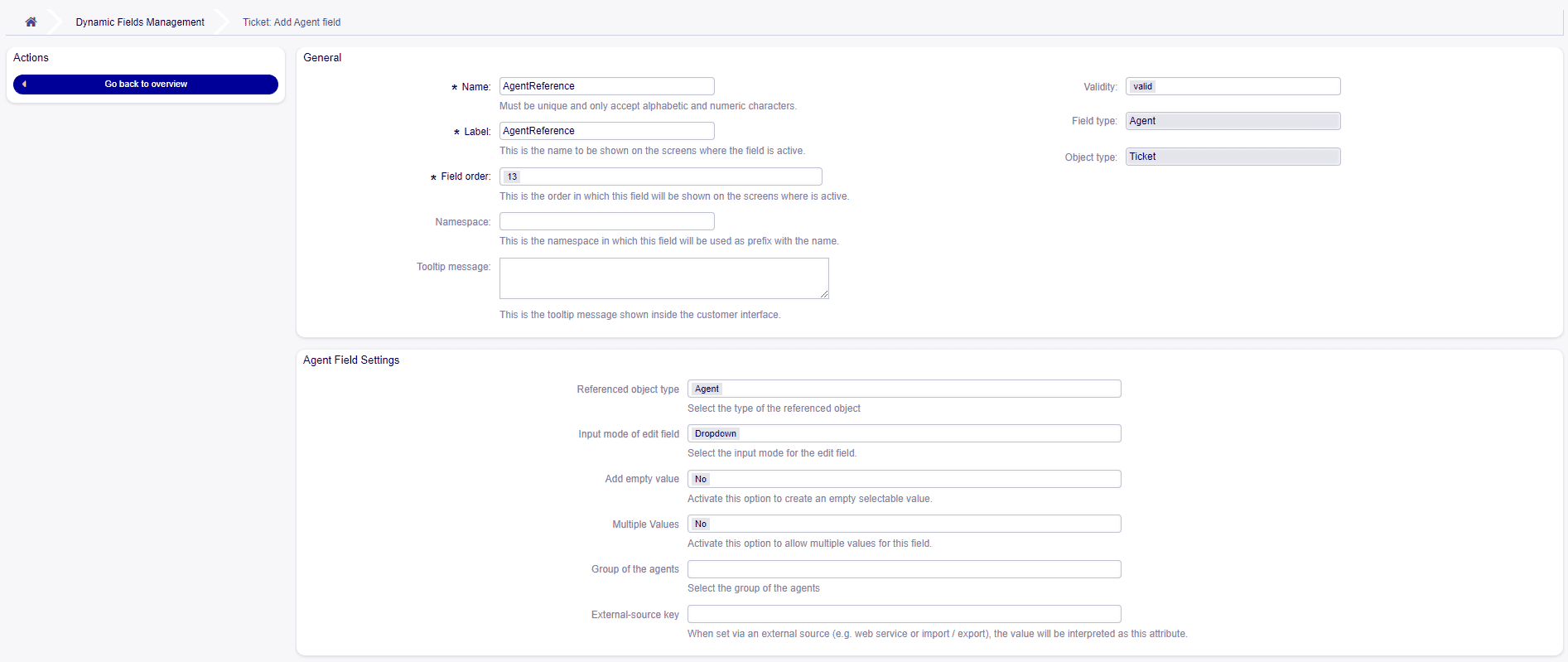The height and width of the screenshot is (662, 1568).
Task: Open the Referenced object type dropdown
Action: [905, 389]
